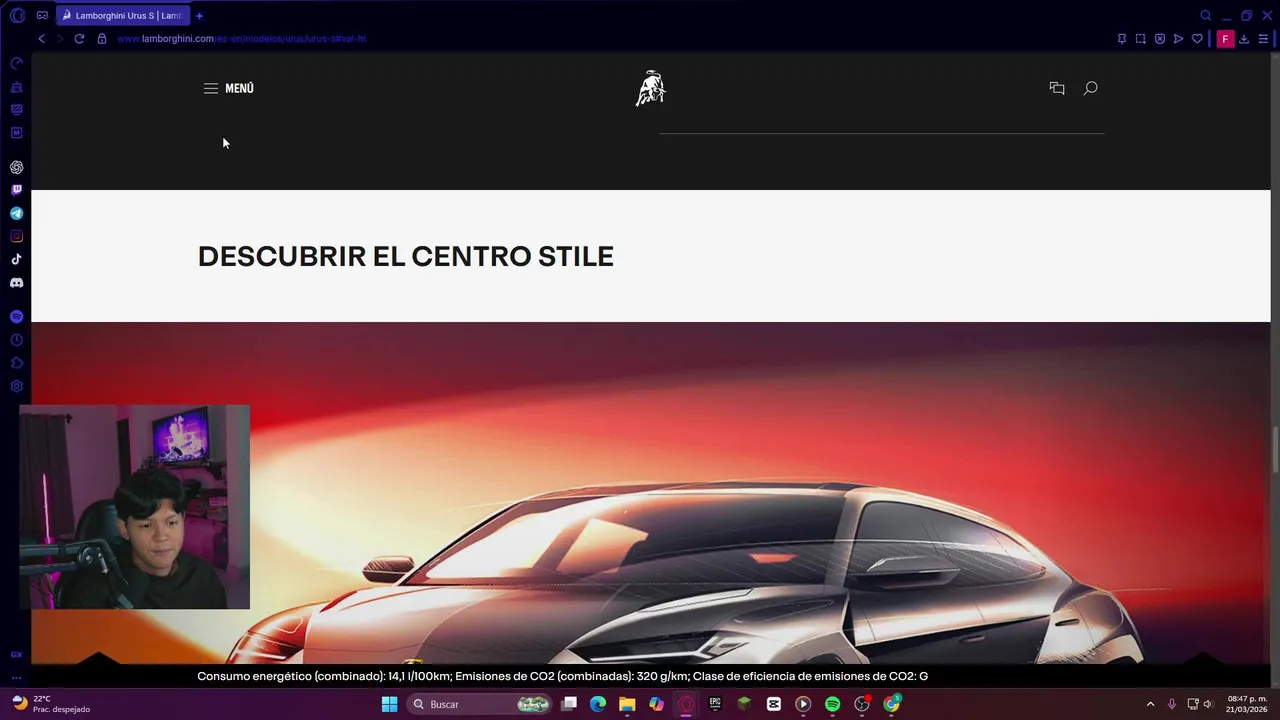Click the Pinboards pin icon

point(1122,39)
